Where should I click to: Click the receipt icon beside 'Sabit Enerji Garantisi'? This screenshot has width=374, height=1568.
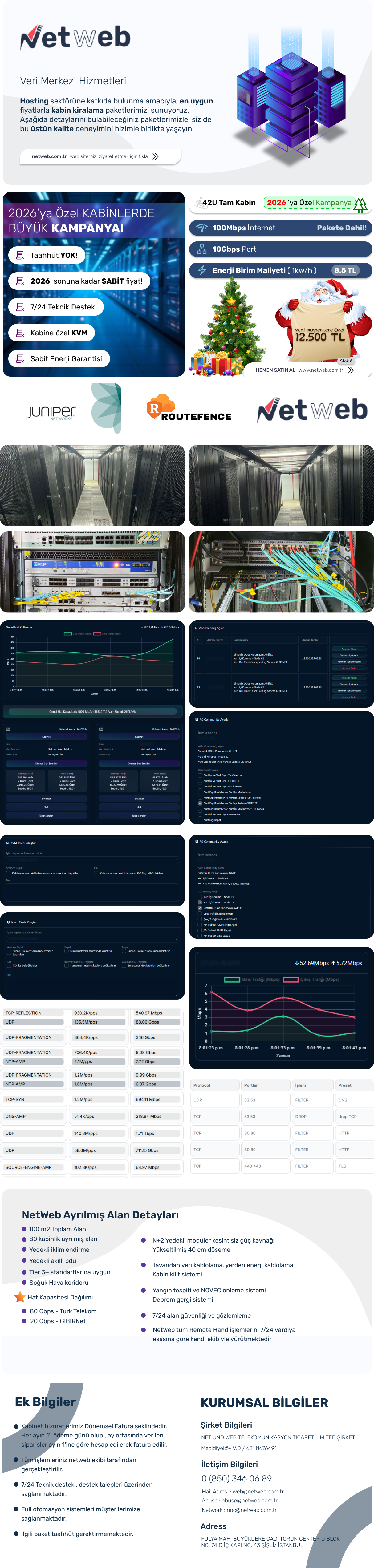point(20,358)
